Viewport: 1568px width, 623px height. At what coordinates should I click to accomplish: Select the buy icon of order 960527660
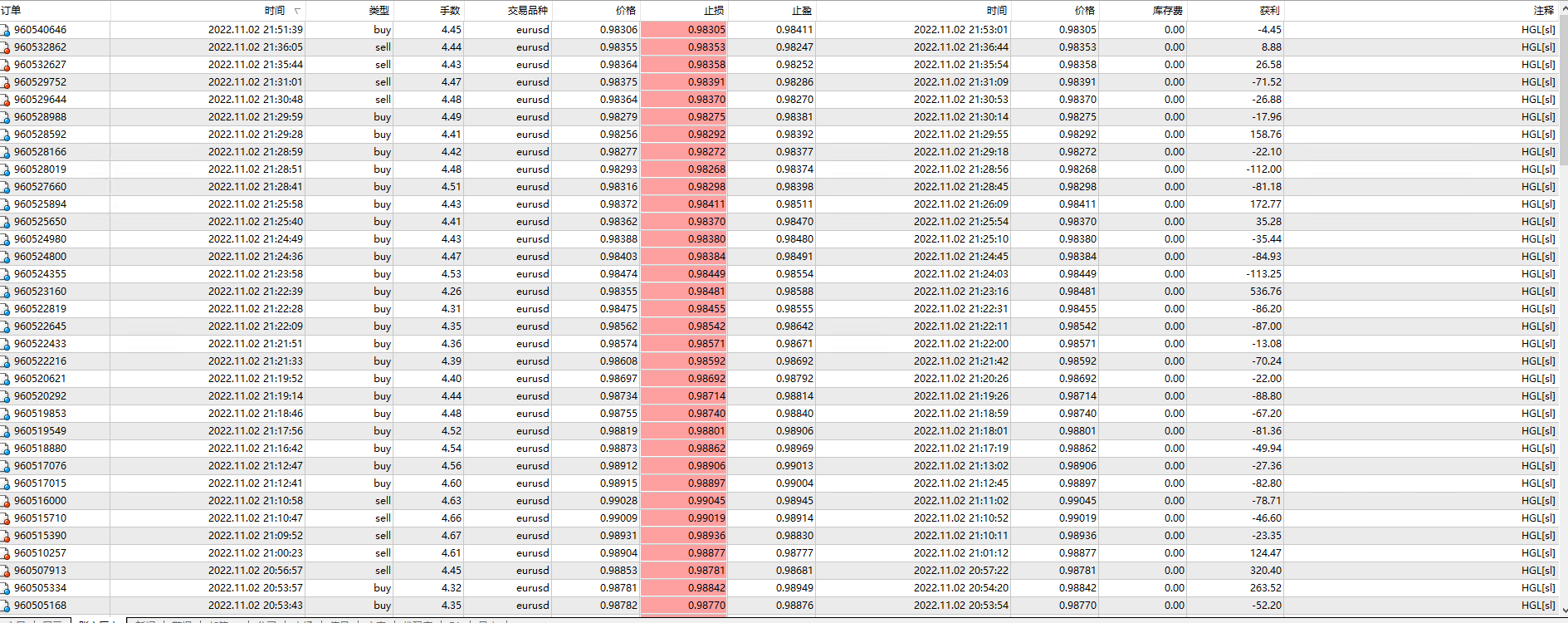point(5,187)
